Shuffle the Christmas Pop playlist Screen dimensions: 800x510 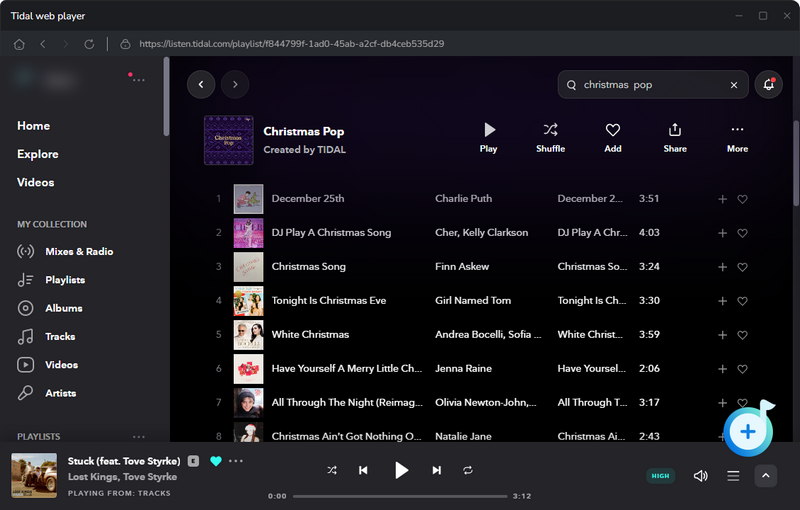click(551, 138)
